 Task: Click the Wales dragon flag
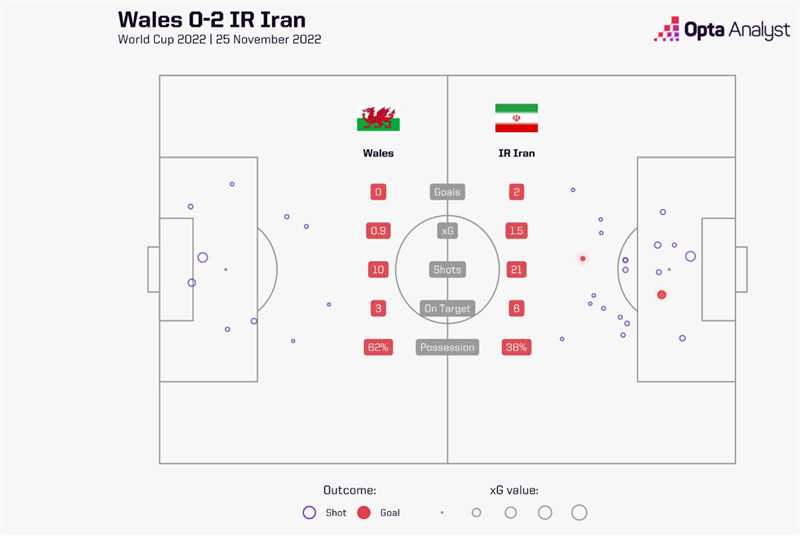[x=378, y=118]
